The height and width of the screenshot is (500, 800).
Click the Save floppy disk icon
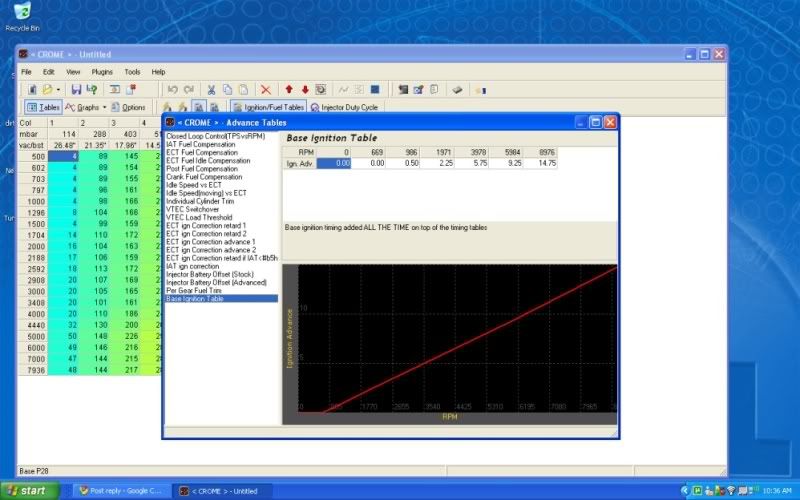pos(76,90)
